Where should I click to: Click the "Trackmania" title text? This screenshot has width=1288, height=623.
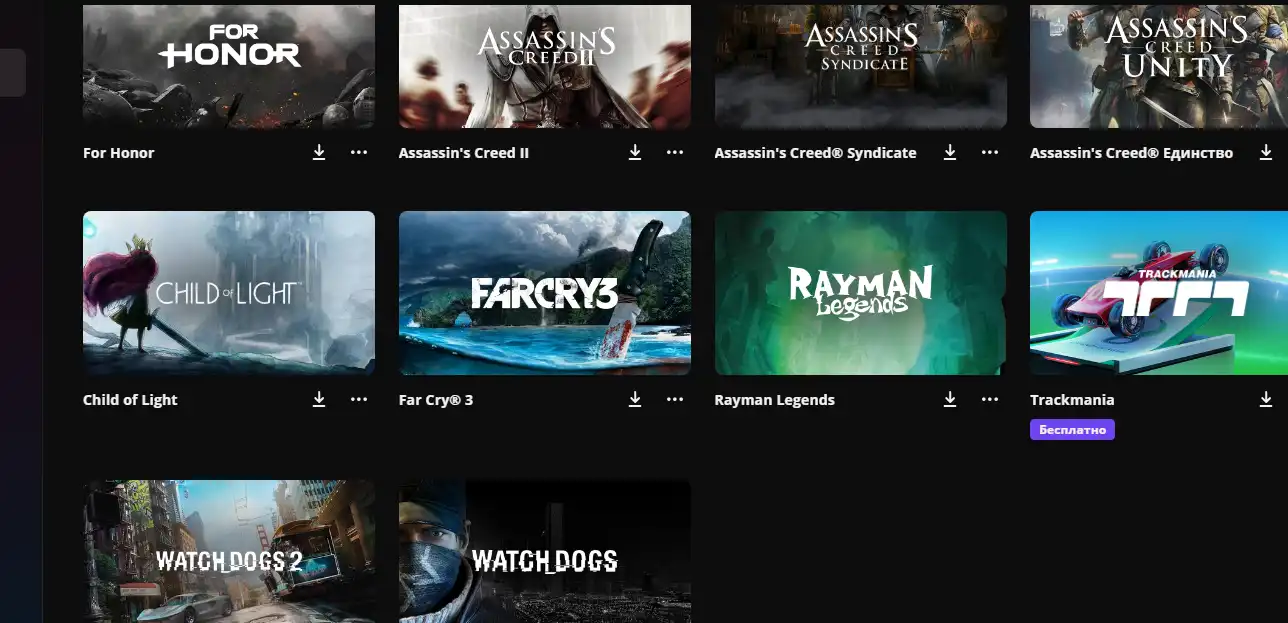click(1072, 400)
